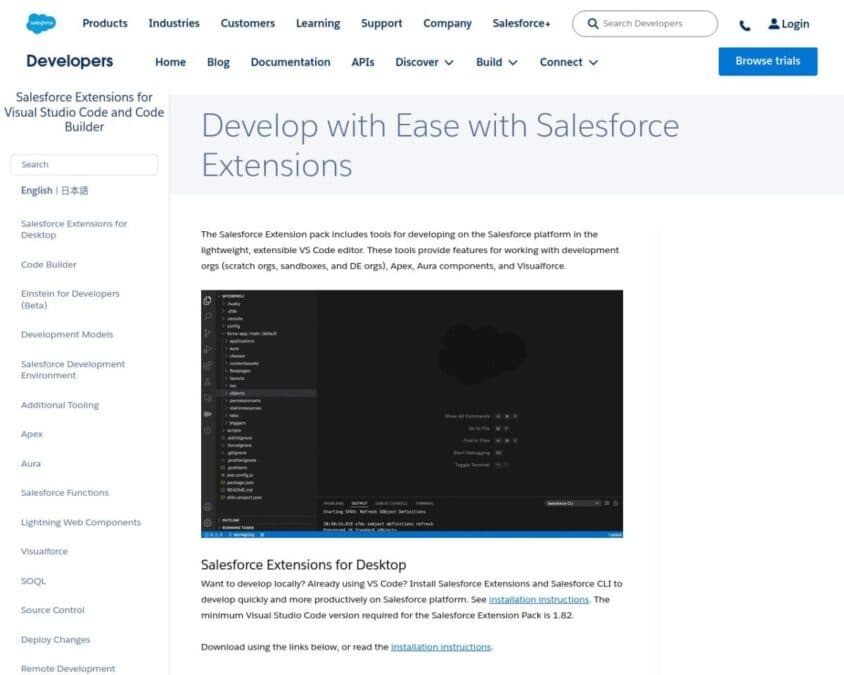This screenshot has height=675, width=844.
Task: Open Code Builder sidebar item
Action: pos(48,264)
